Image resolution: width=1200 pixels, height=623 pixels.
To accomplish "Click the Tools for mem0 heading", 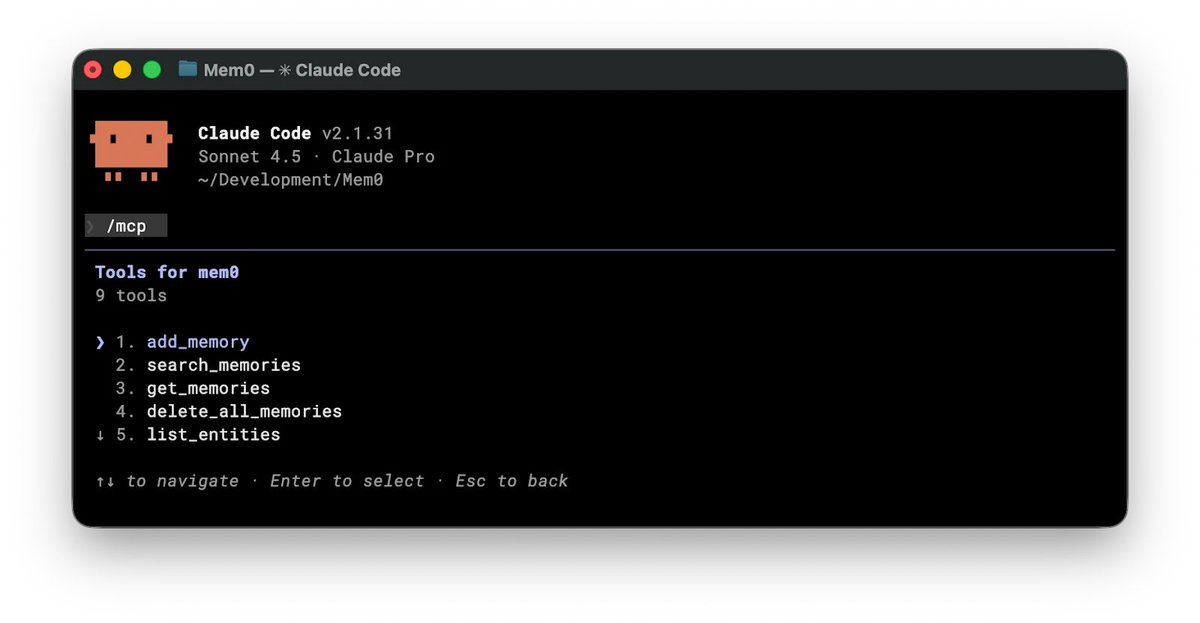I will pos(167,272).
